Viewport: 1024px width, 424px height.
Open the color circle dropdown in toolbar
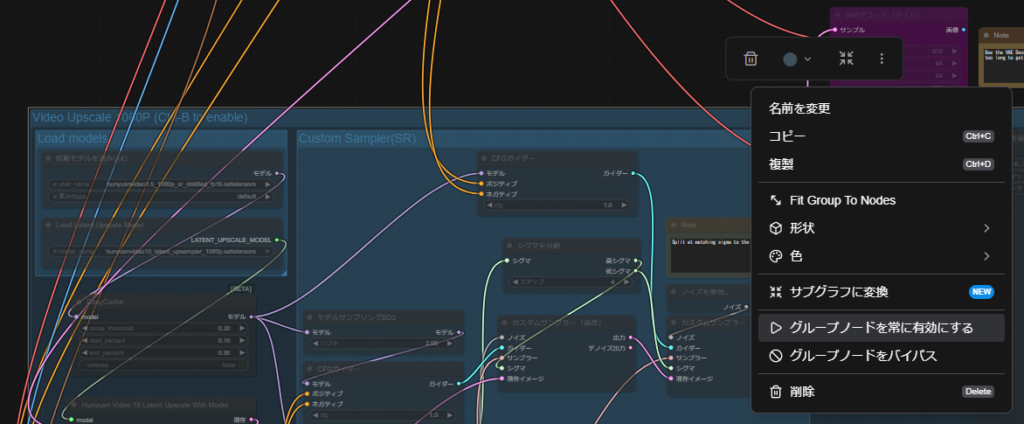[797, 59]
